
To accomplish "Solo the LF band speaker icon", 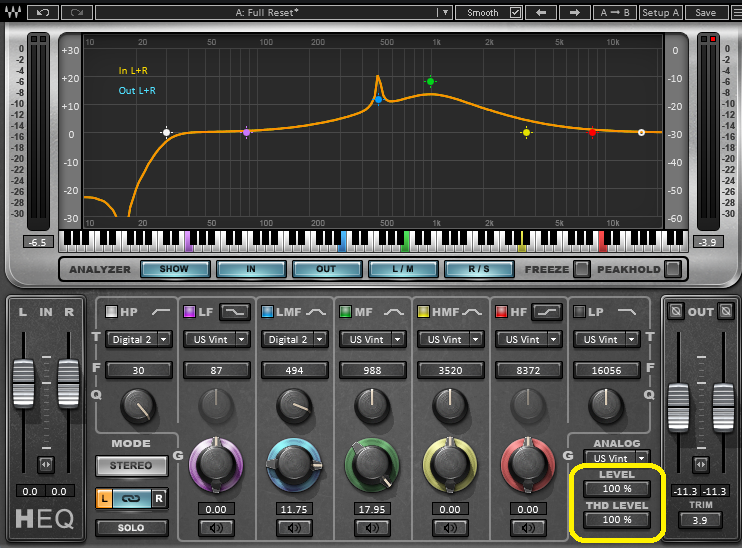I will (x=216, y=527).
